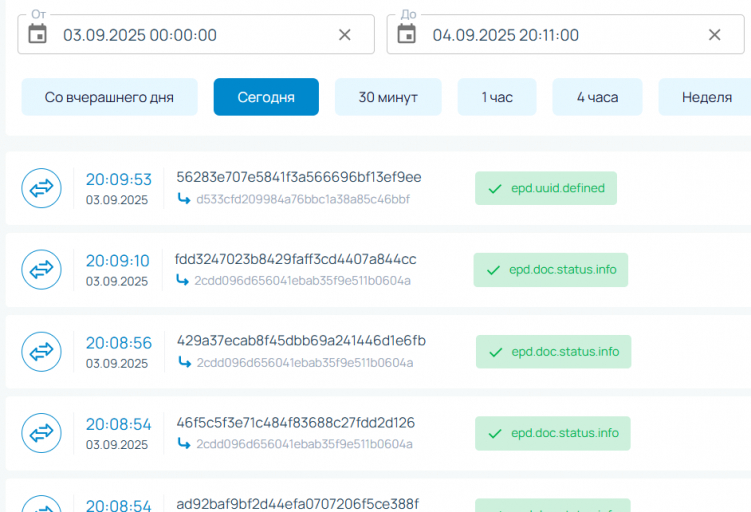Click the time 20:09:10
The image size is (751, 512).
[x=118, y=261]
